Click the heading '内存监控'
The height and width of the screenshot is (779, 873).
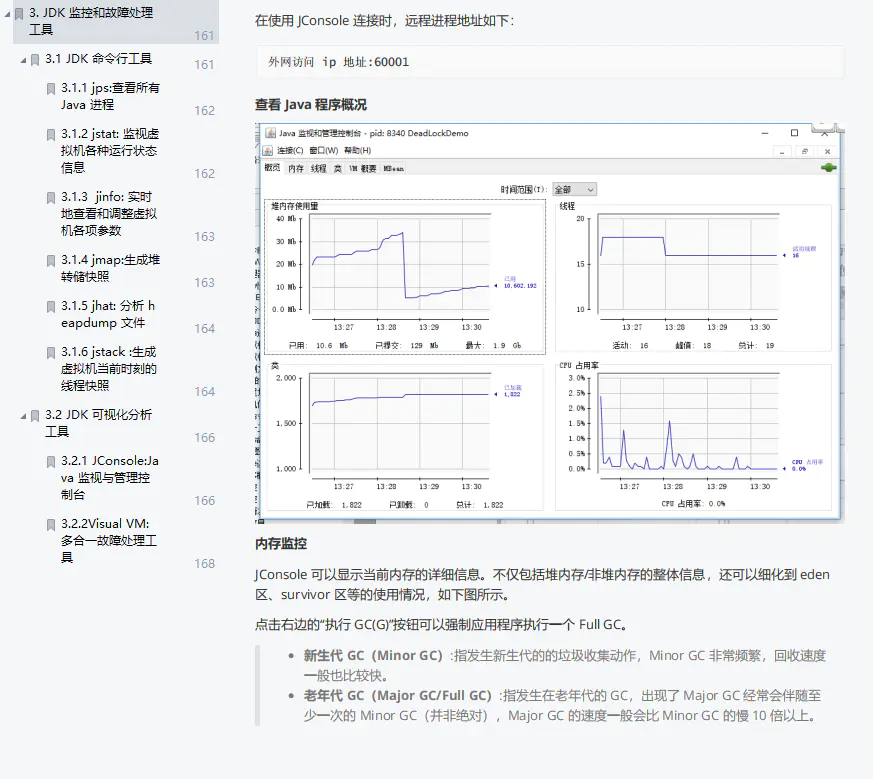(281, 543)
